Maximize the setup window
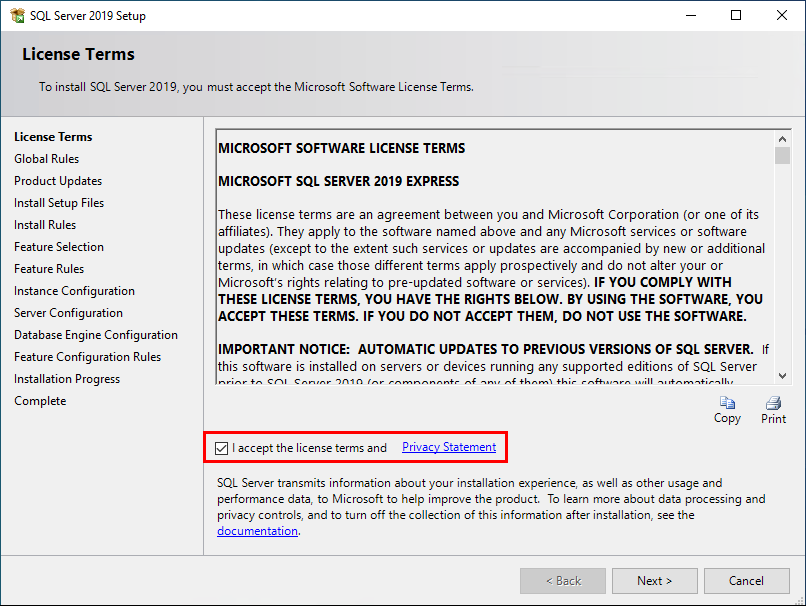 [736, 15]
